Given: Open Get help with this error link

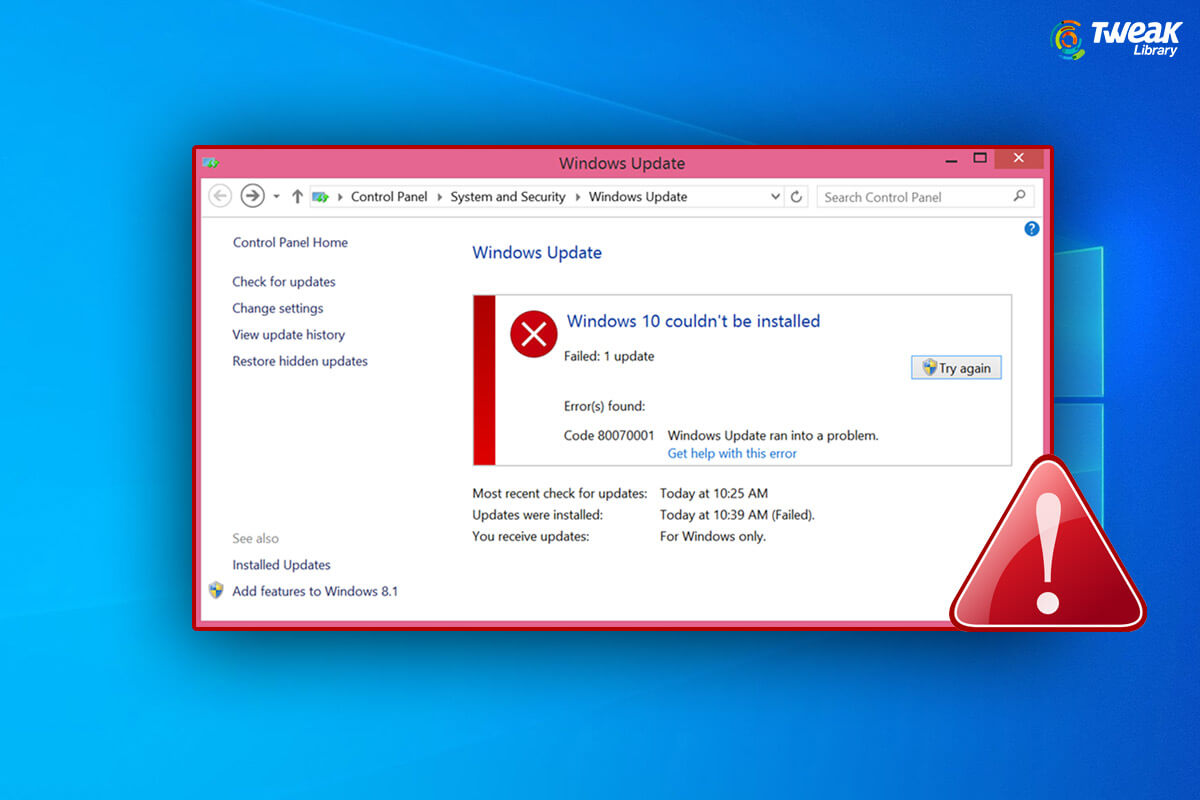Looking at the screenshot, I should pyautogui.click(x=732, y=453).
